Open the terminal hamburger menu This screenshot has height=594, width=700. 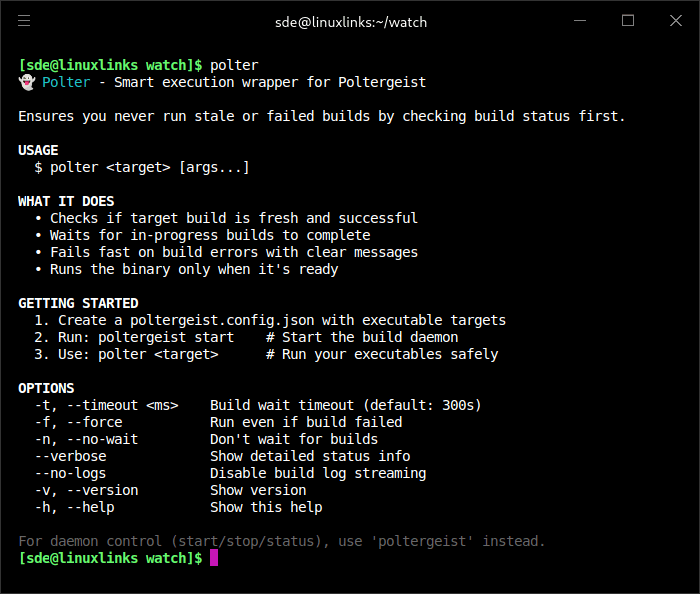(24, 21)
